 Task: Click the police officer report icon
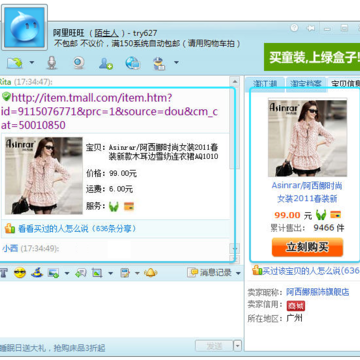(x=159, y=63)
